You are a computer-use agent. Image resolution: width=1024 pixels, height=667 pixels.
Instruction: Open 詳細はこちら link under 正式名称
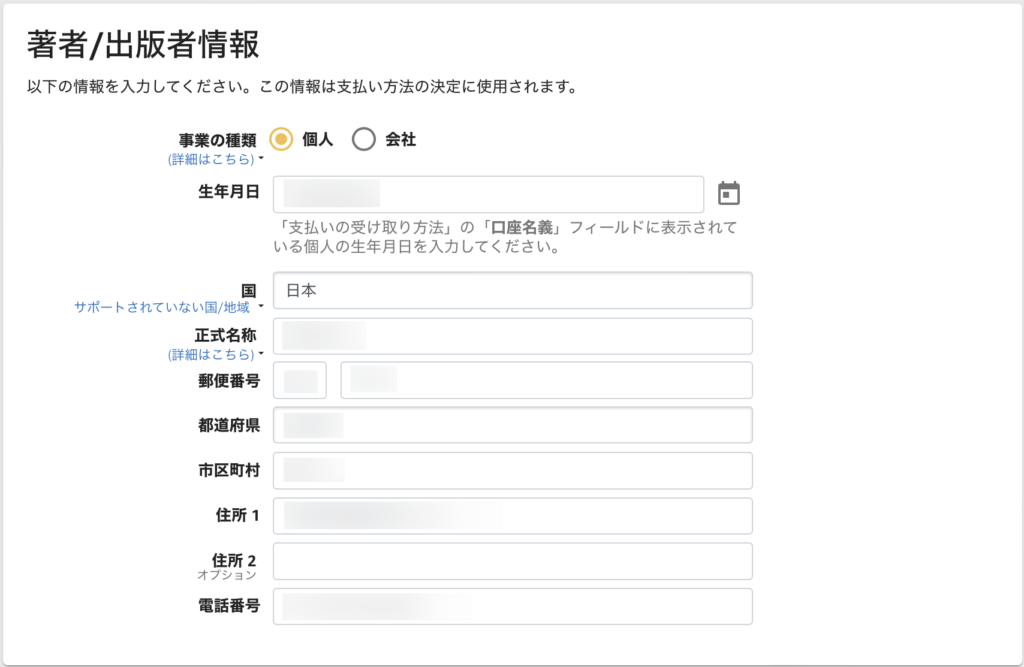tap(211, 354)
